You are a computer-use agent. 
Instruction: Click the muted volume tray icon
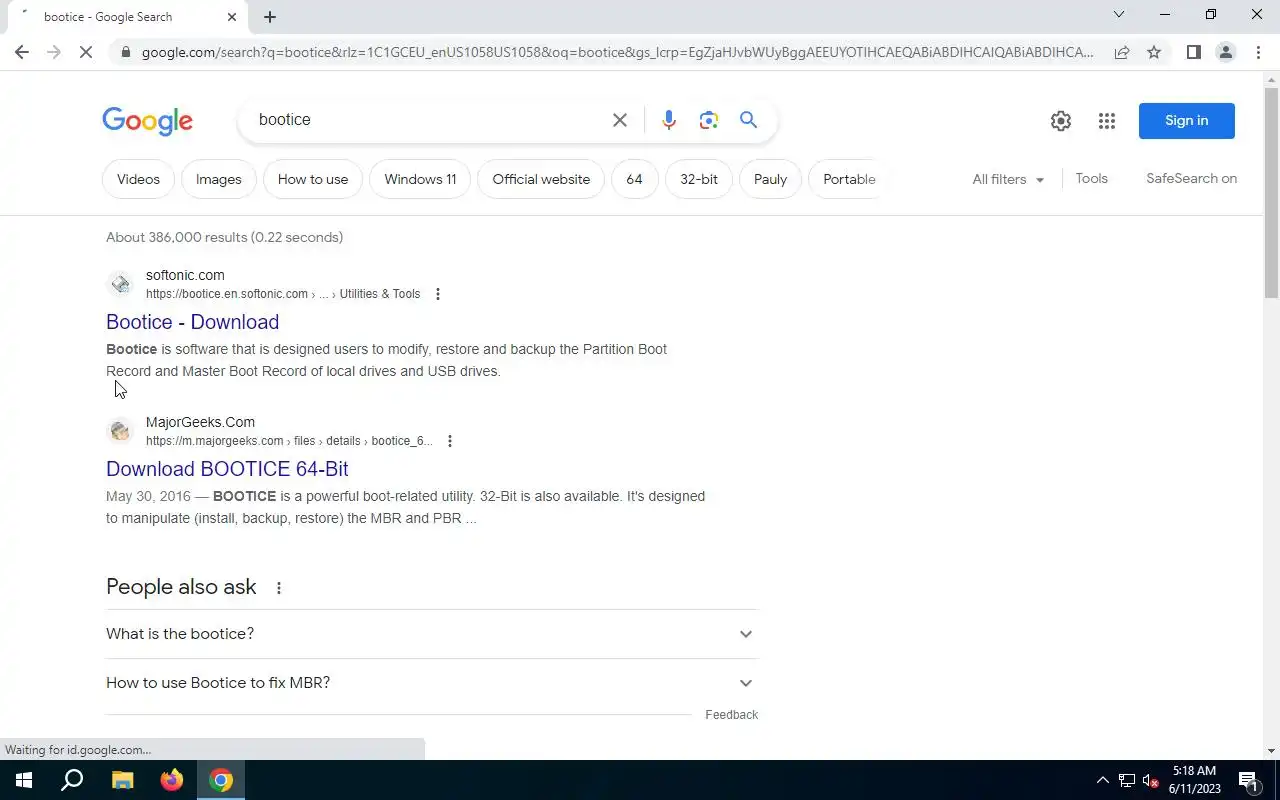1151,780
